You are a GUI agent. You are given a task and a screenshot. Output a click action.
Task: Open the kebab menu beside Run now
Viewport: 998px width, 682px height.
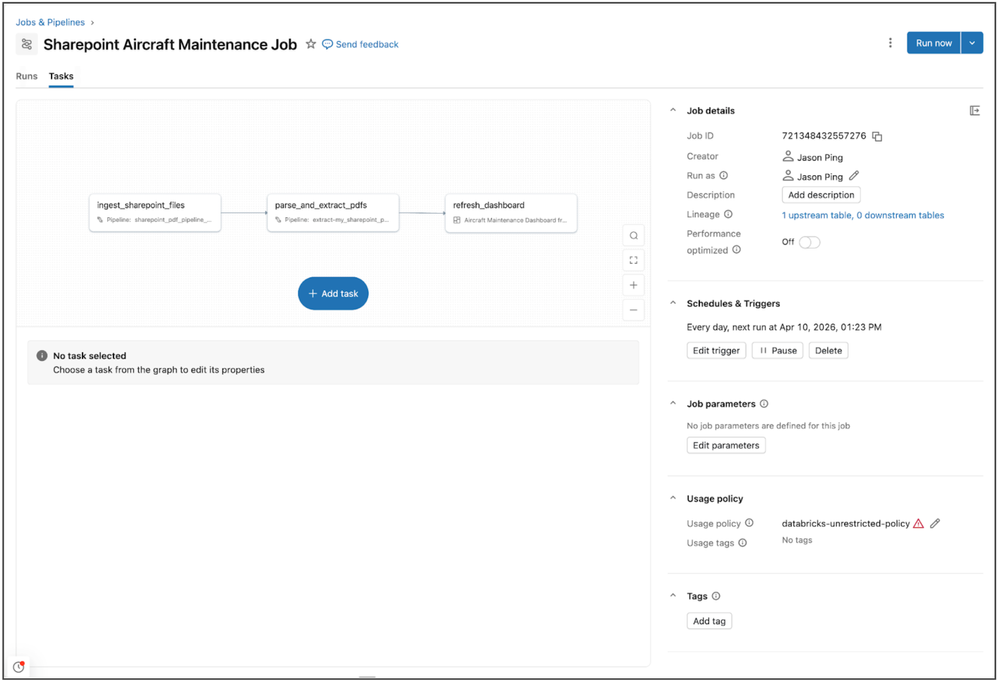click(x=890, y=43)
